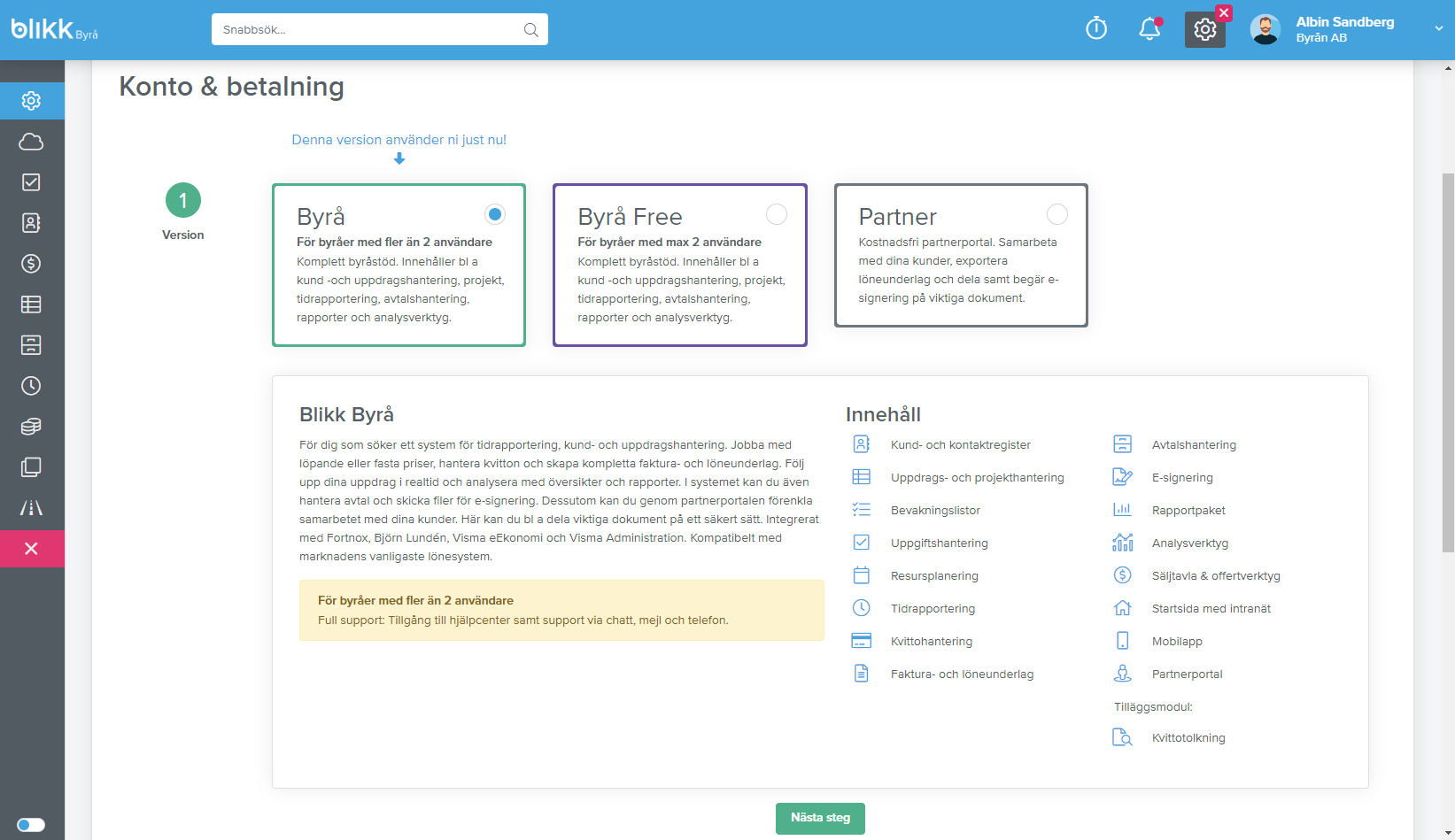Click the Tidrapportering clock icon

(x=861, y=608)
